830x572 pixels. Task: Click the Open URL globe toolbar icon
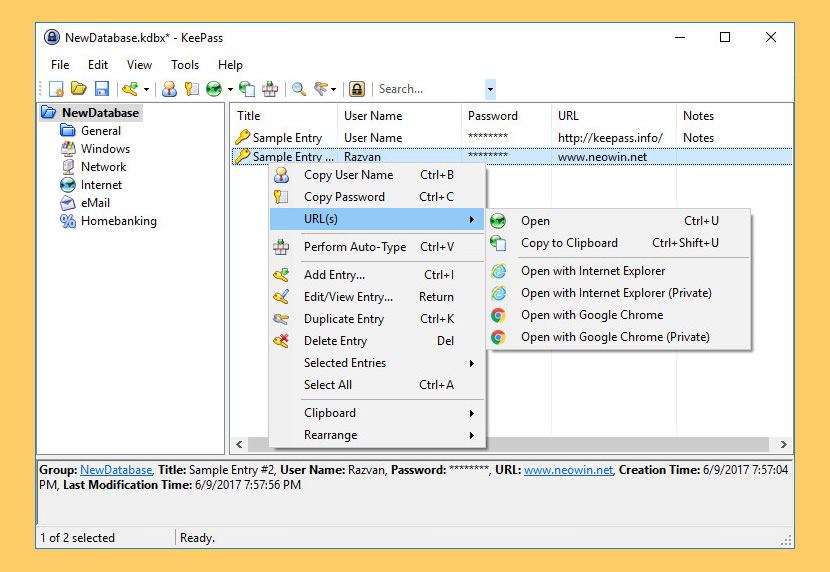coord(214,89)
